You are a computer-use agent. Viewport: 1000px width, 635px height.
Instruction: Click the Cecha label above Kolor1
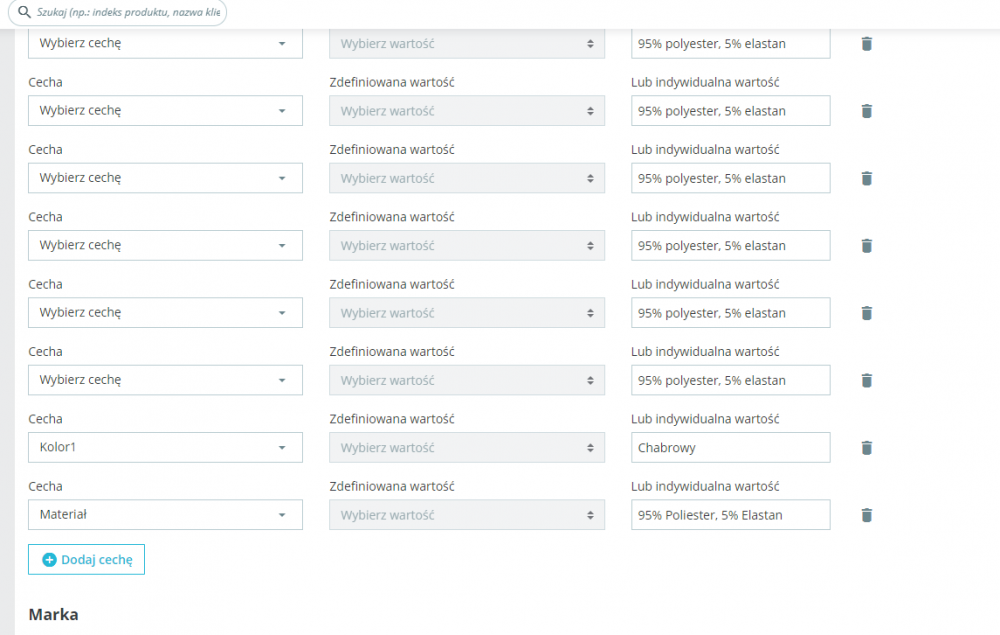pyautogui.click(x=45, y=419)
